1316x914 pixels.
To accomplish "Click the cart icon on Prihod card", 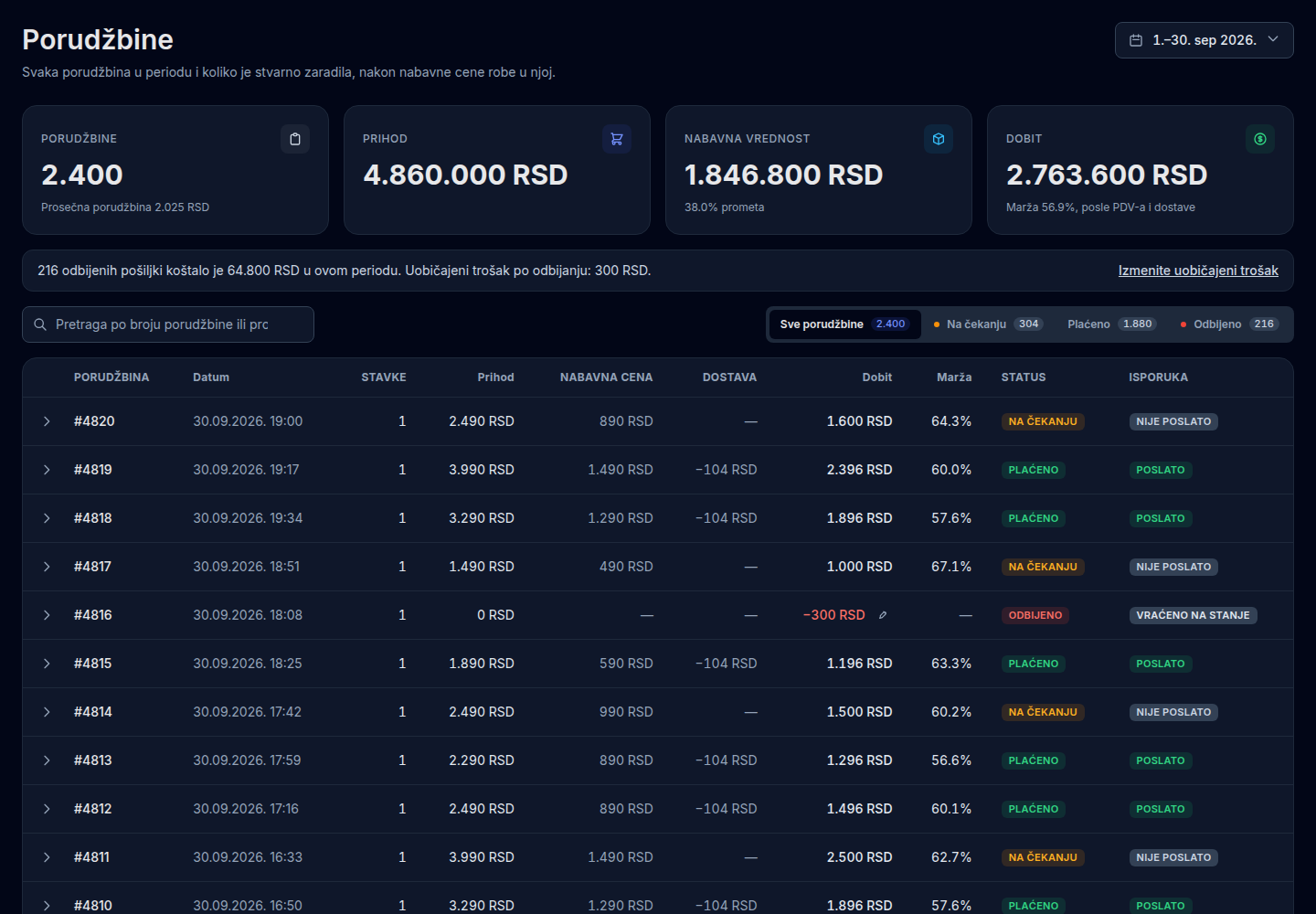I will (x=617, y=139).
